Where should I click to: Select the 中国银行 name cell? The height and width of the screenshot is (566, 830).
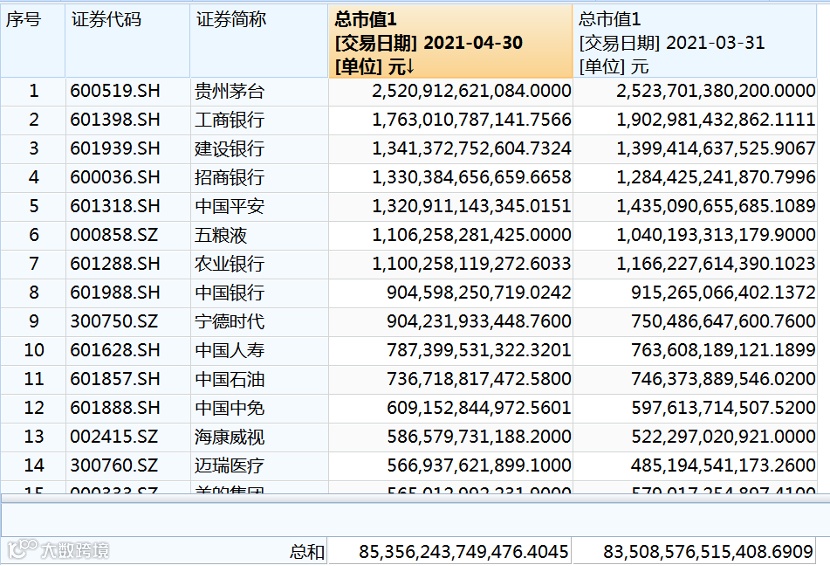click(x=229, y=292)
